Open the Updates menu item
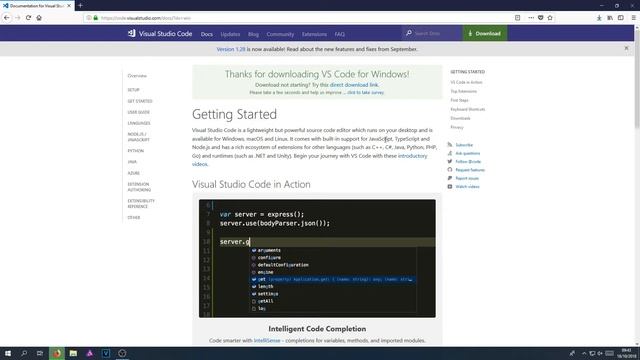The height and width of the screenshot is (360, 640). click(230, 34)
